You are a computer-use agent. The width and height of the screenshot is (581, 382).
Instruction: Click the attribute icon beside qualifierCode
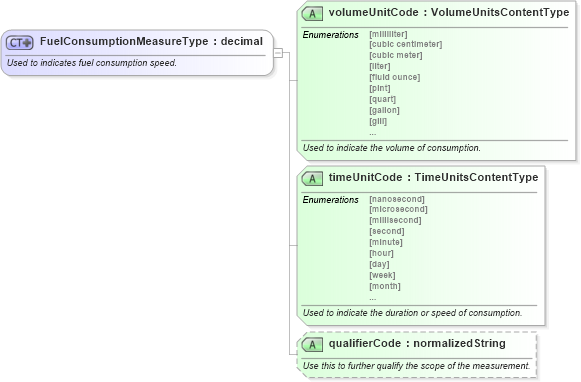tap(312, 345)
